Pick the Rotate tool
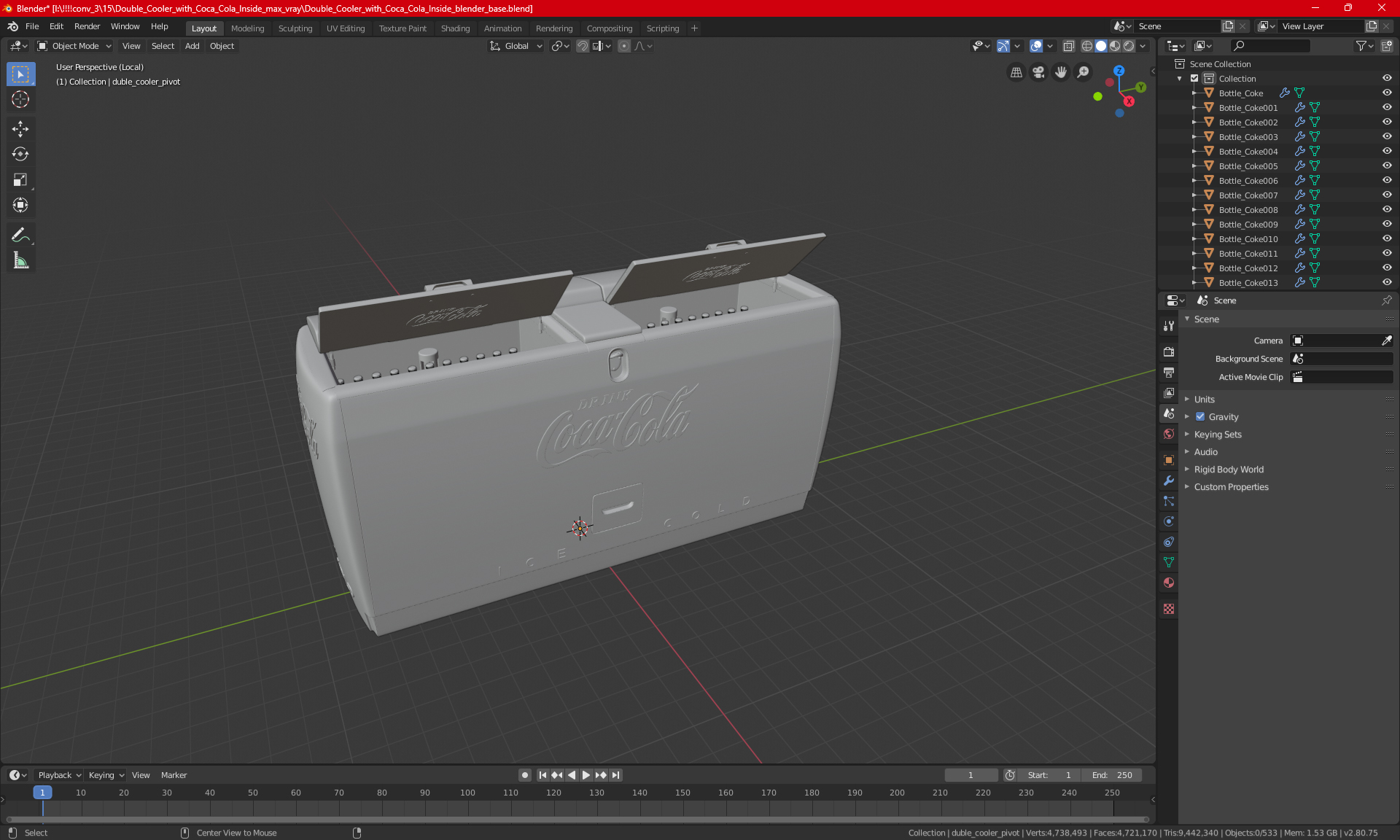 tap(20, 154)
